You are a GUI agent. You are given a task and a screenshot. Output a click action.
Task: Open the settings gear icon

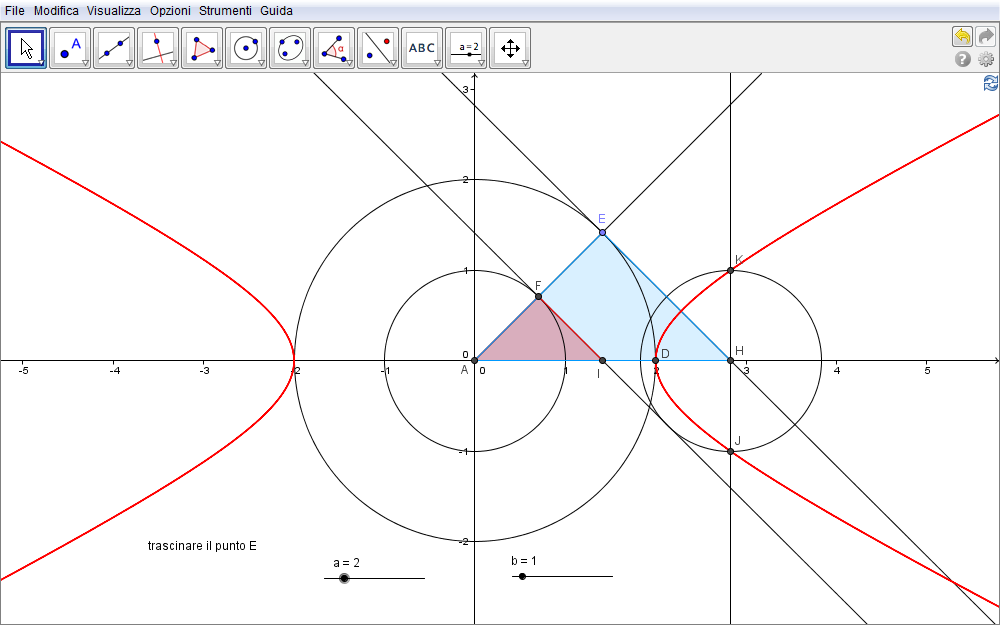coord(985,60)
